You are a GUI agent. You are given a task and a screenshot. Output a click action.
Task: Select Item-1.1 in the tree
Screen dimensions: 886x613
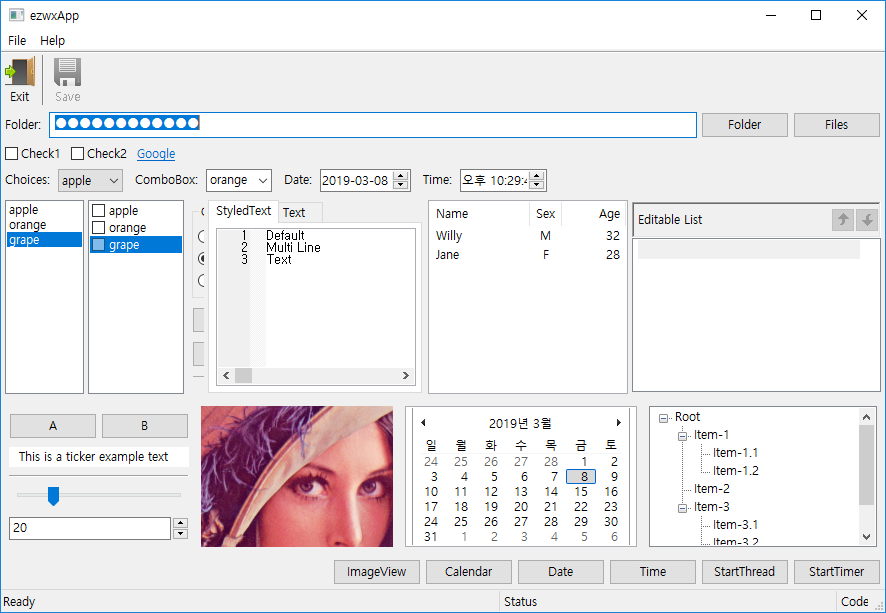point(735,453)
